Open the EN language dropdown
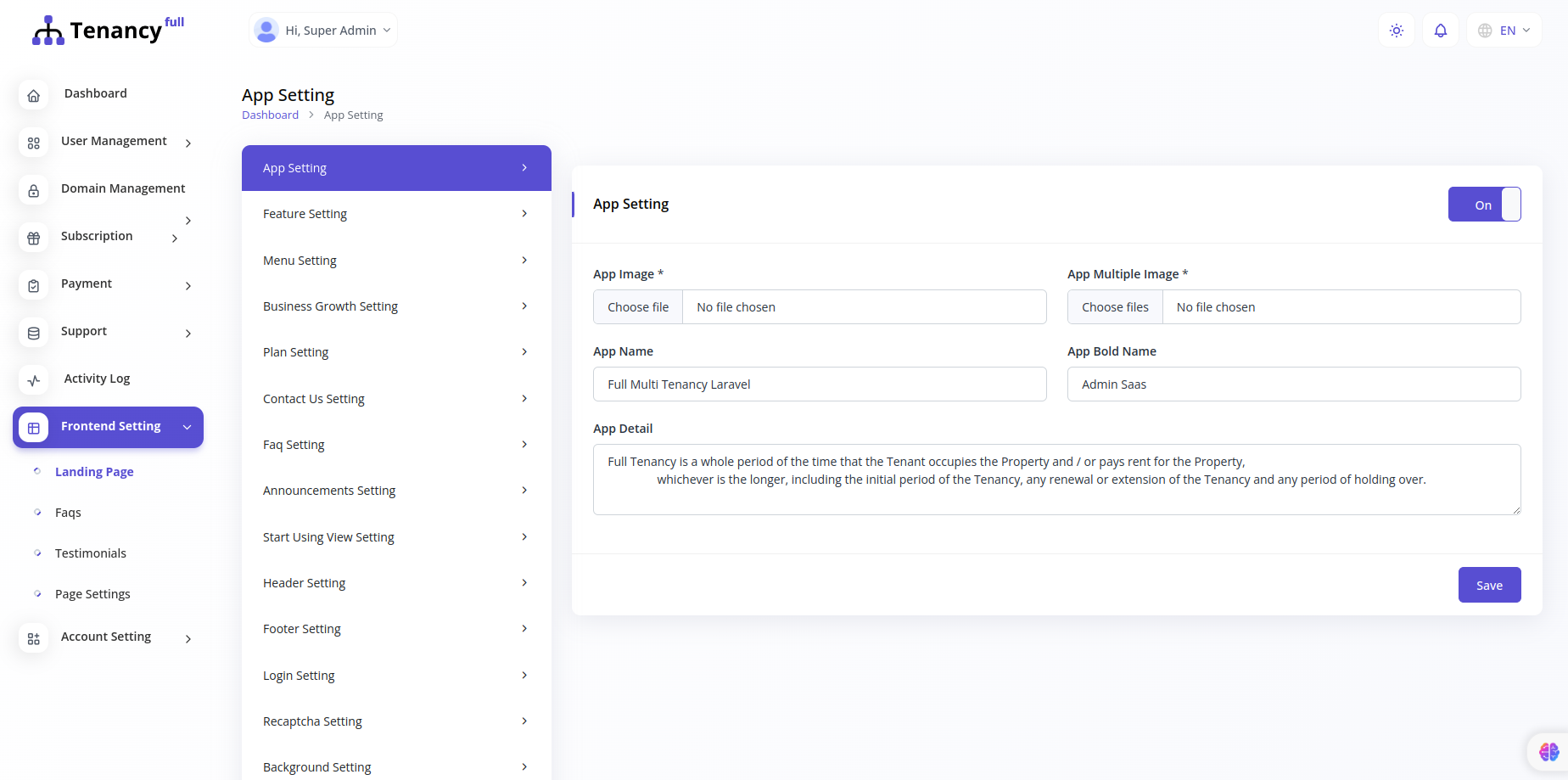 point(1504,30)
